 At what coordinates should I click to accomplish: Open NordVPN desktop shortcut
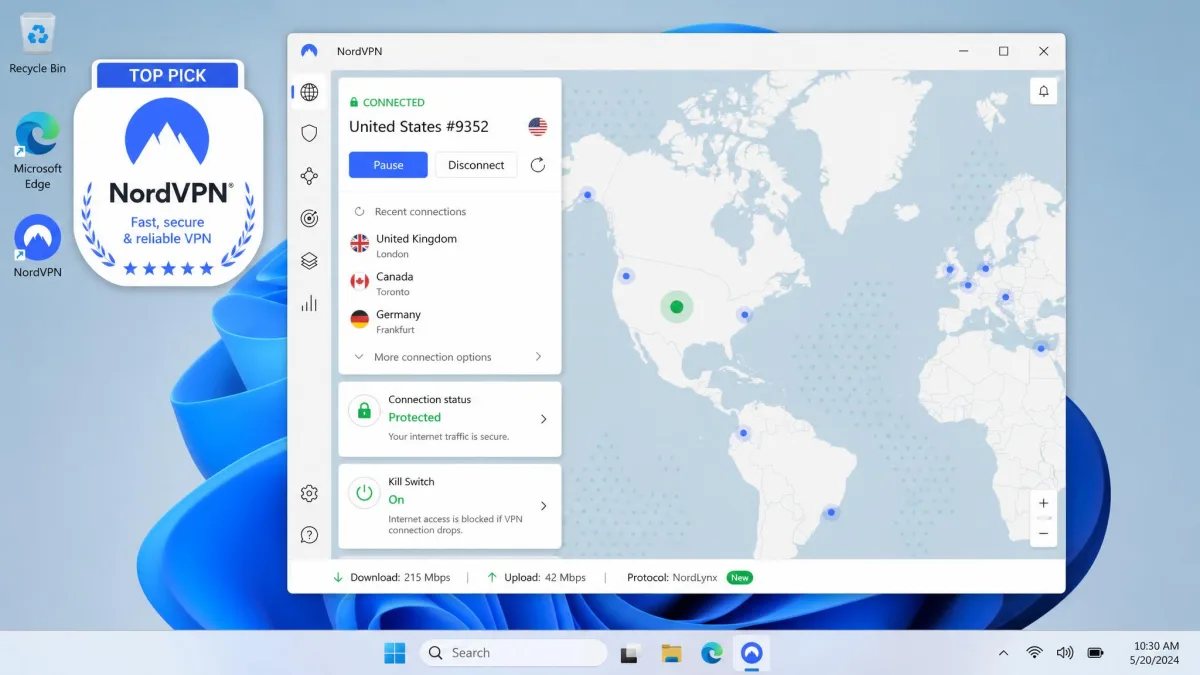click(x=37, y=247)
